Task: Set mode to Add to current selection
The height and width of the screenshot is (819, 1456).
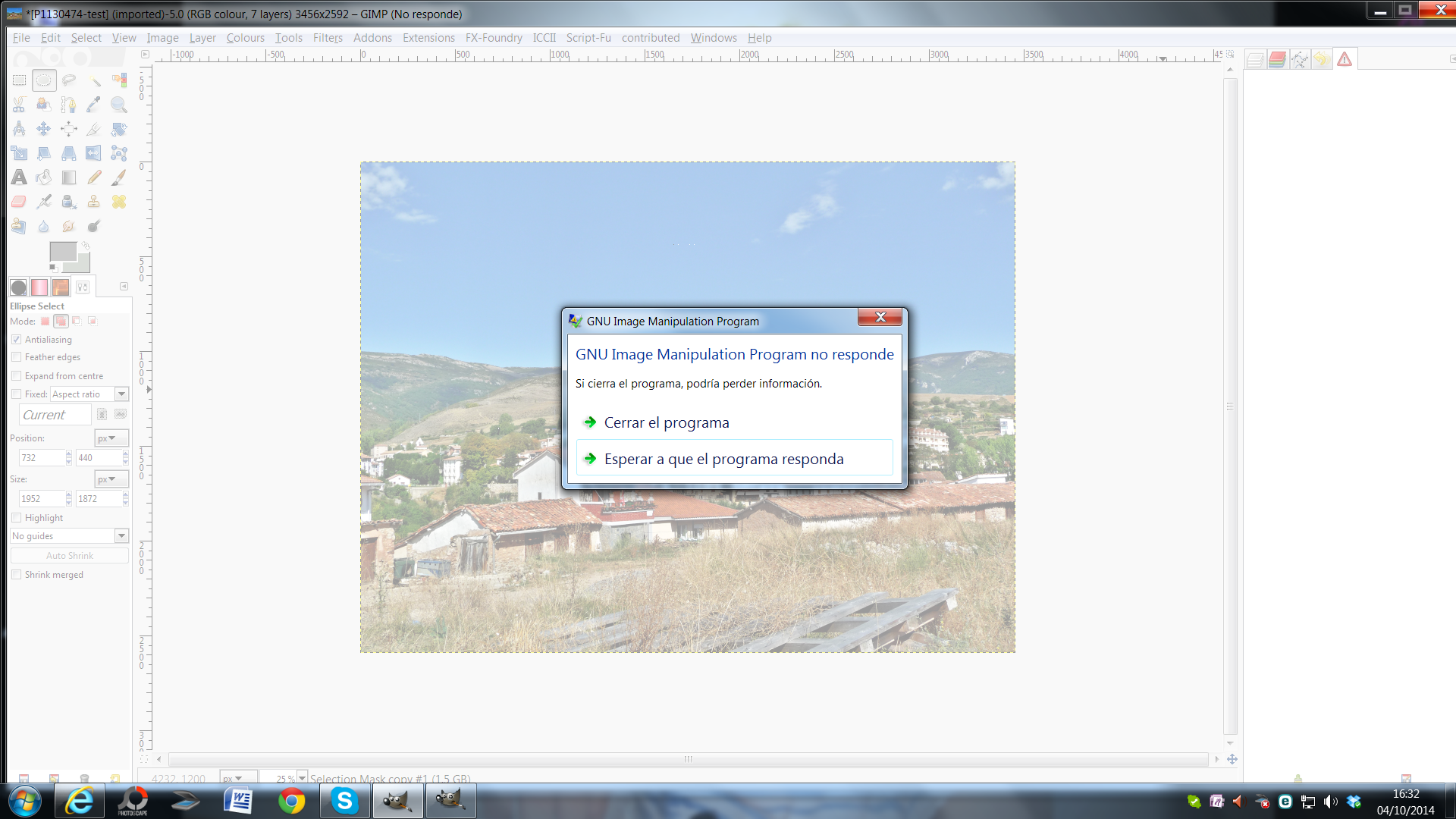Action: pyautogui.click(x=61, y=322)
